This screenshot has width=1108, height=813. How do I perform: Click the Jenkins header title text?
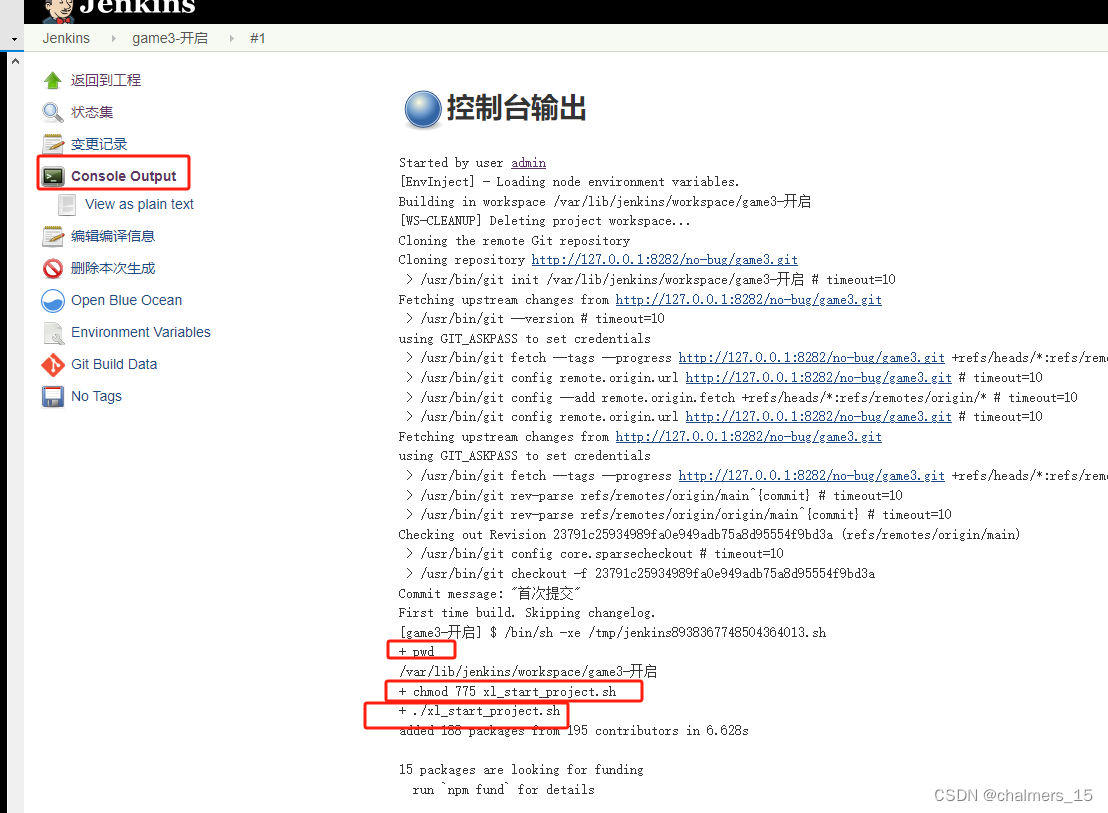[137, 7]
